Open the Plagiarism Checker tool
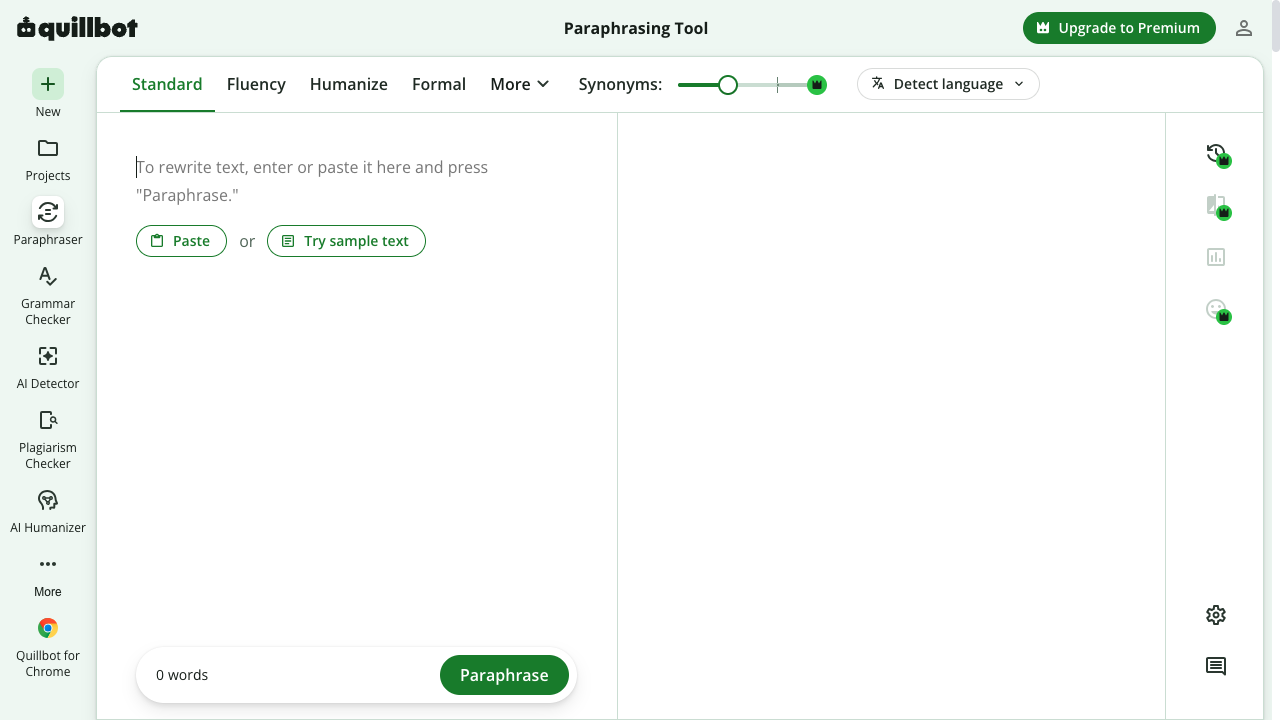 pos(48,439)
